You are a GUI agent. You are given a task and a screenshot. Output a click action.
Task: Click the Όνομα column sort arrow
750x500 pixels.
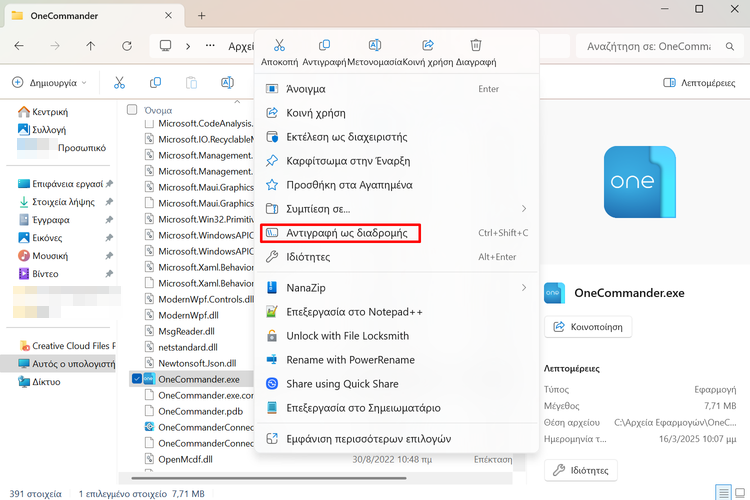pyautogui.click(x=237, y=101)
